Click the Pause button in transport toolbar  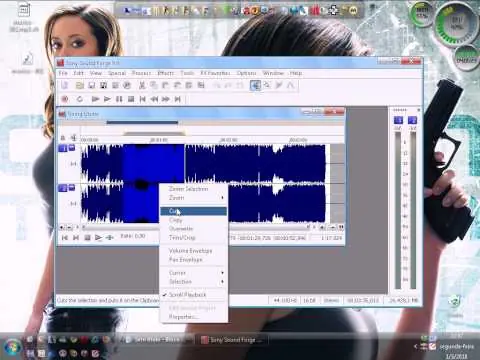119,99
